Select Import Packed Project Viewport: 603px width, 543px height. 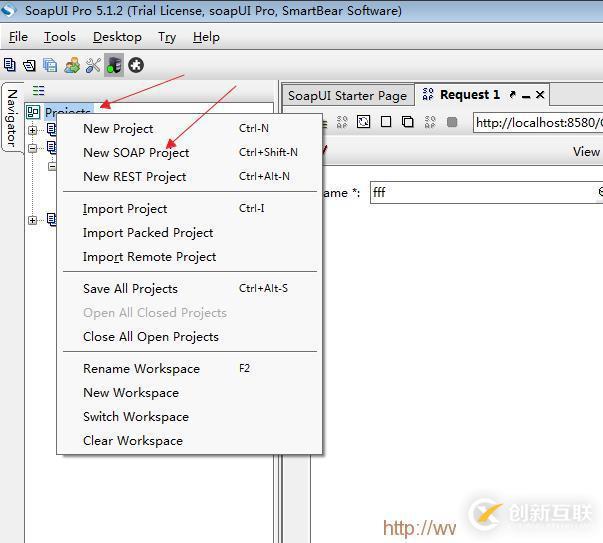[x=189, y=233]
